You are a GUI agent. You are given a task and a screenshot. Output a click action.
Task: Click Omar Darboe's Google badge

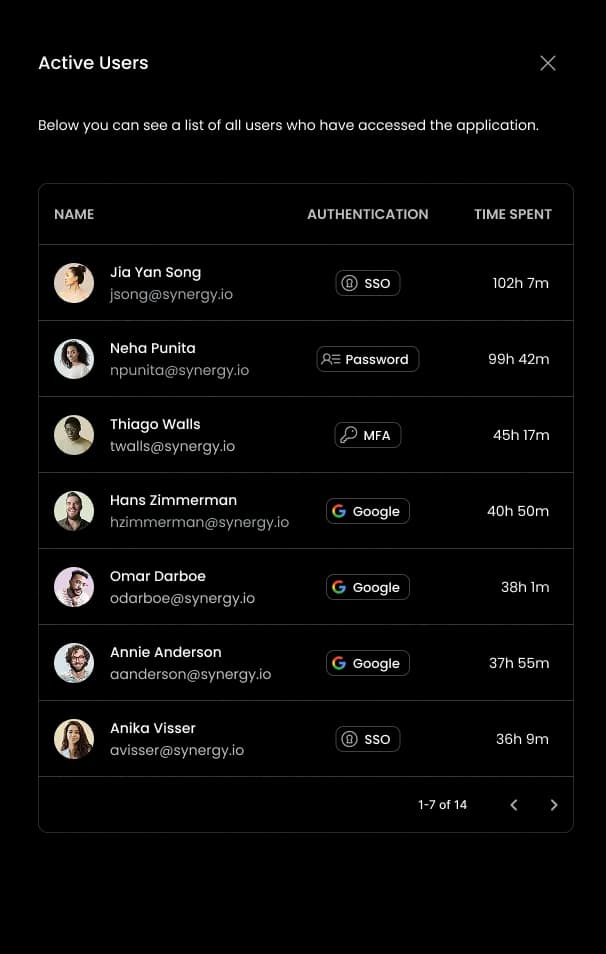(368, 587)
